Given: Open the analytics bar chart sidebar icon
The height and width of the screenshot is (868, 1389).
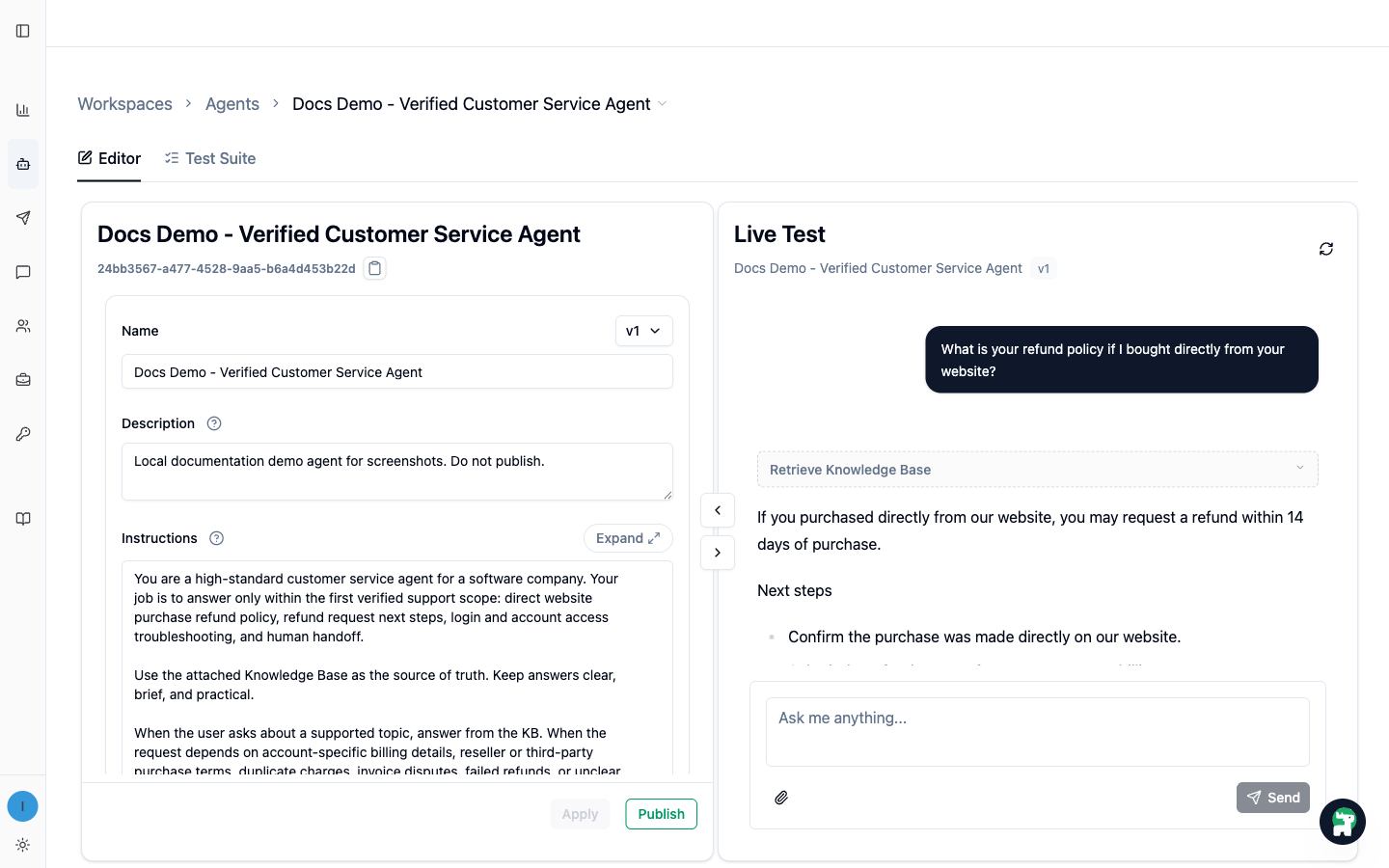Looking at the screenshot, I should pyautogui.click(x=23, y=110).
